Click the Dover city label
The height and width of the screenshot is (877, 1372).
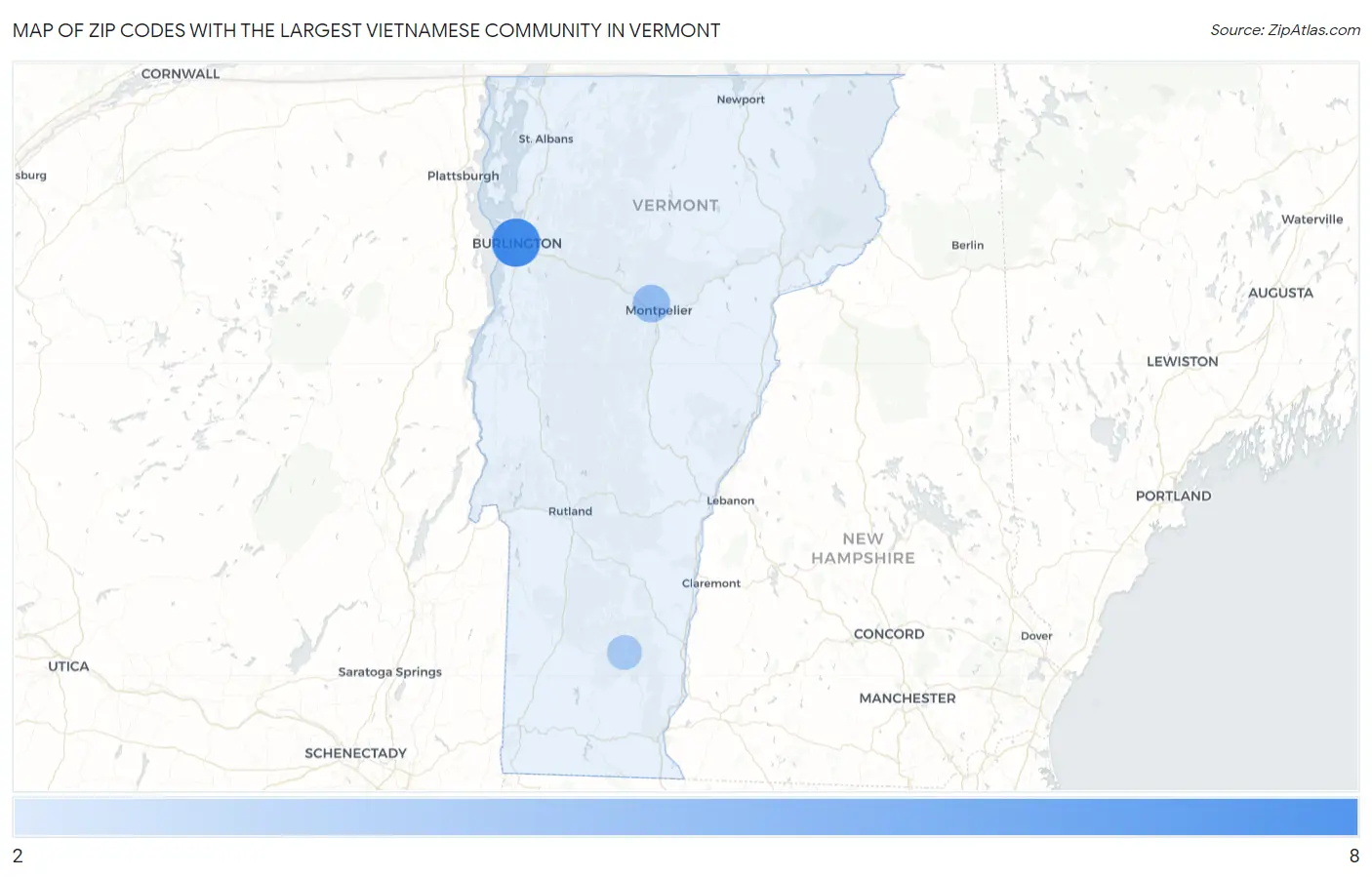click(1036, 636)
